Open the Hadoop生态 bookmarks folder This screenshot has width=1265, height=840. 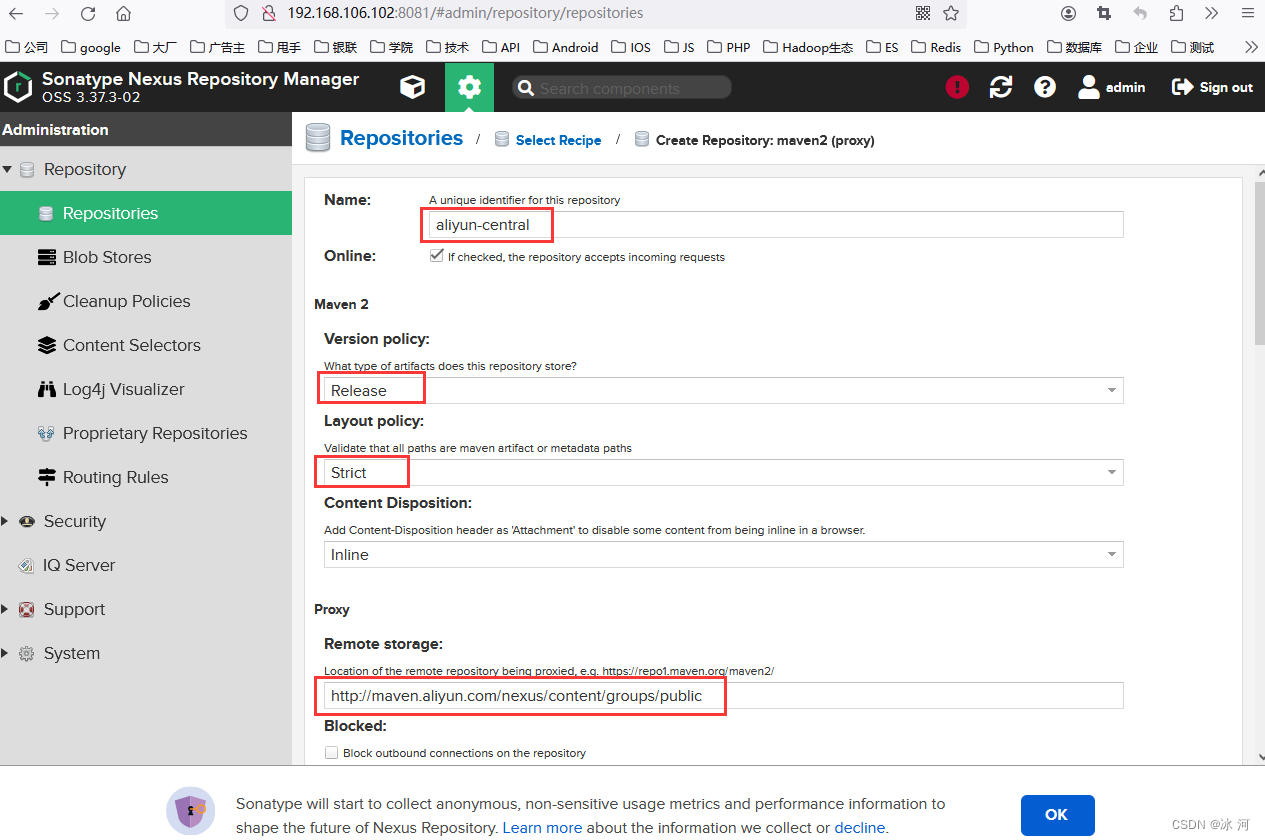pos(808,47)
